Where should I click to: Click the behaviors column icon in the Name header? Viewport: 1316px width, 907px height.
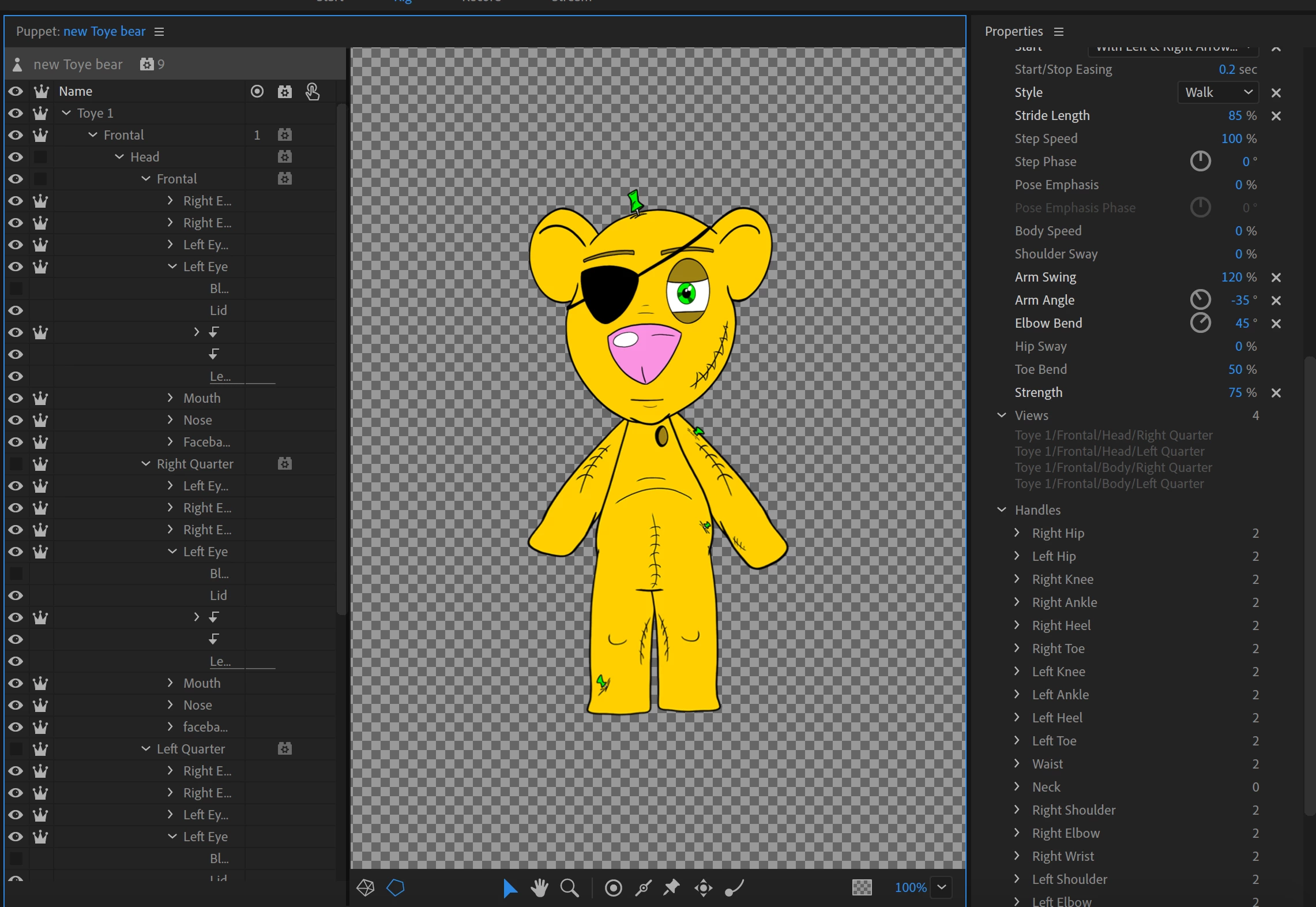[285, 91]
